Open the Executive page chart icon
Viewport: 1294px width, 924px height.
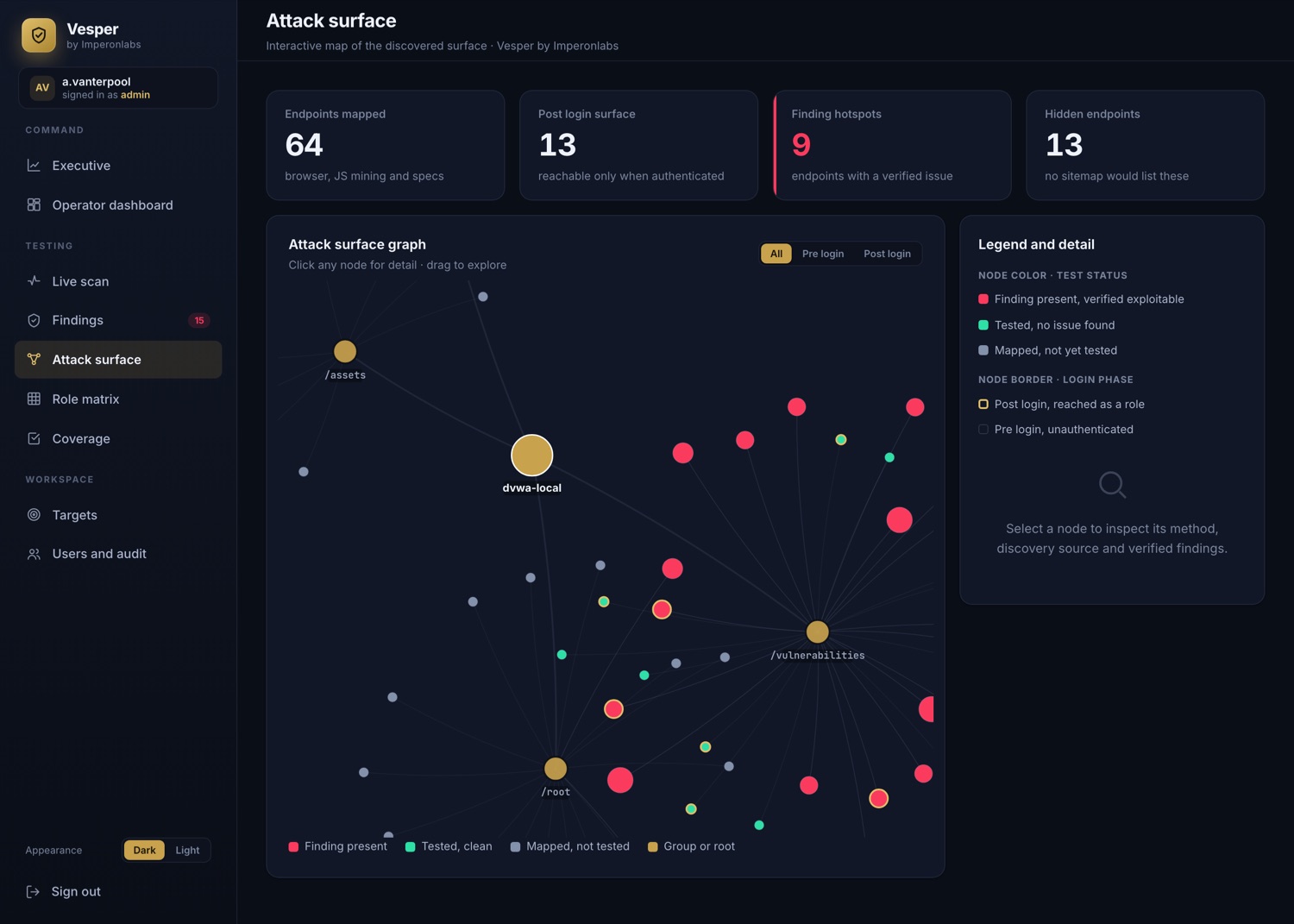click(x=34, y=166)
